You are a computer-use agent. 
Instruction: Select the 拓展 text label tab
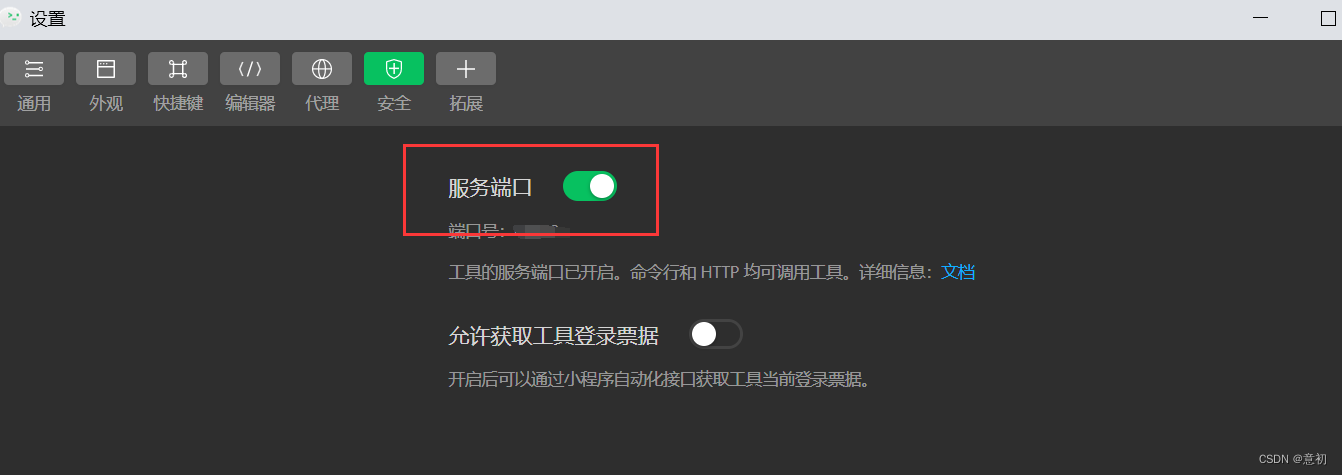tap(466, 103)
